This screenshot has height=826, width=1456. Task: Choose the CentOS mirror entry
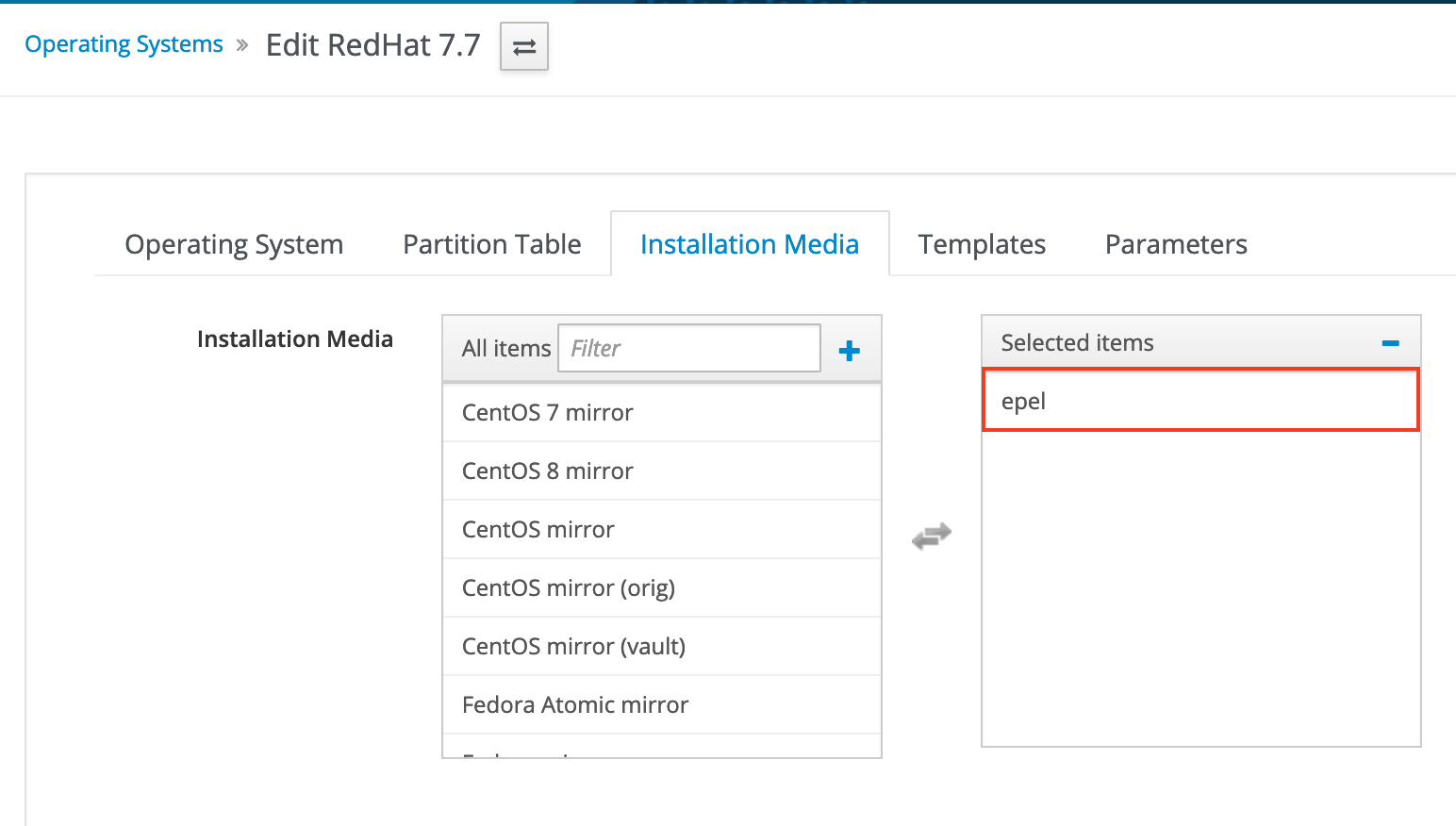[662, 529]
